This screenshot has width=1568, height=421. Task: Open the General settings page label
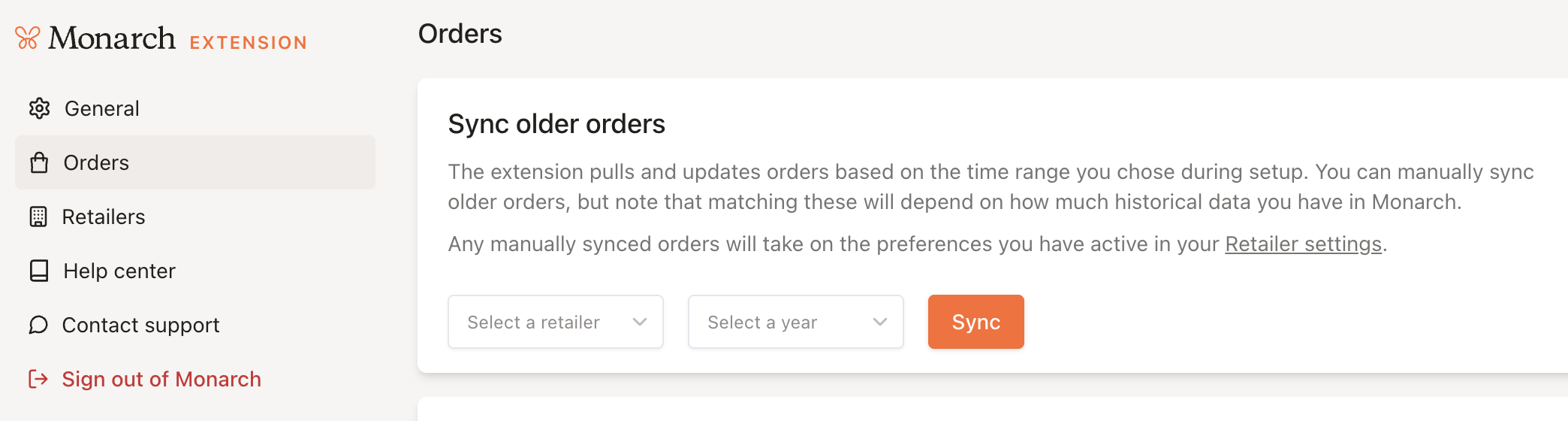click(102, 108)
